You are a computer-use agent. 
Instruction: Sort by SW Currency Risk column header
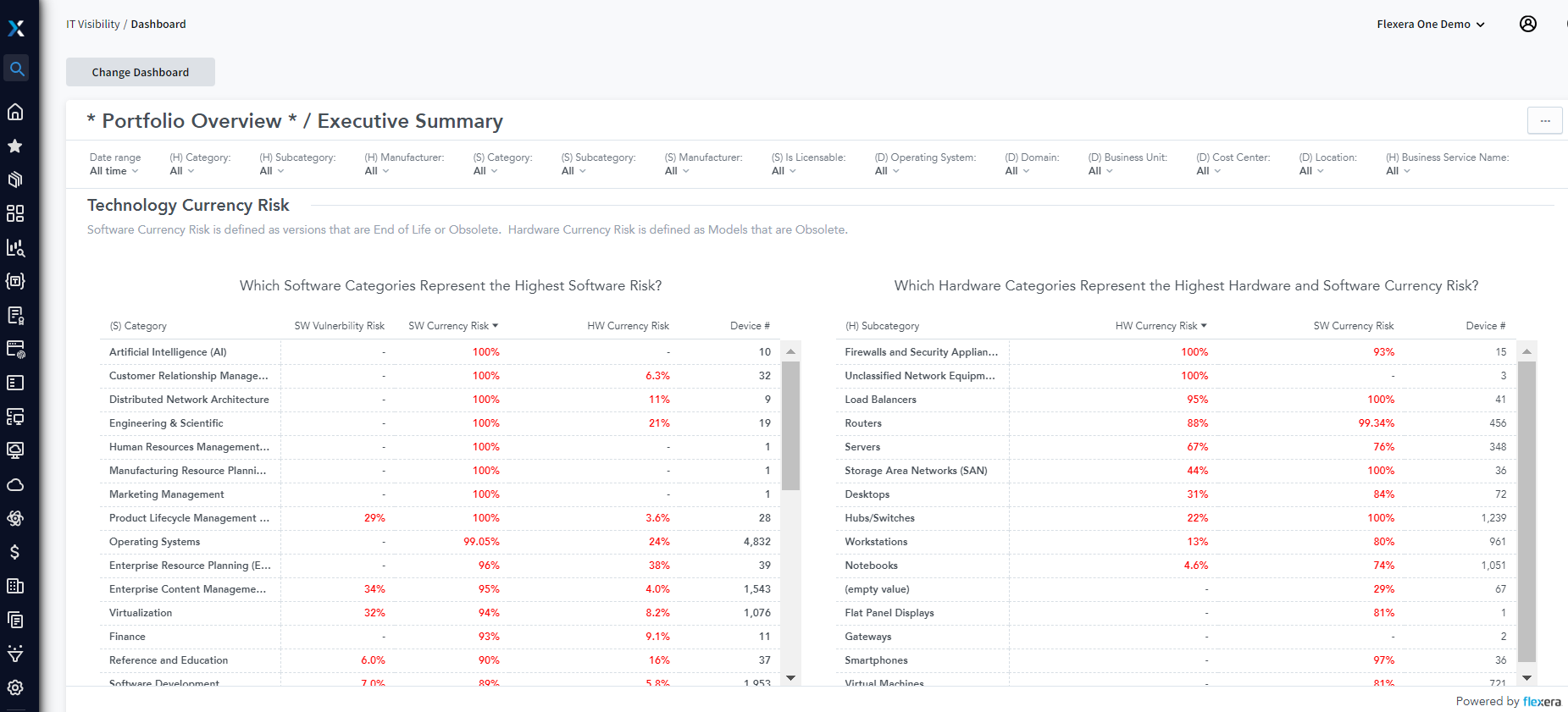tap(452, 326)
